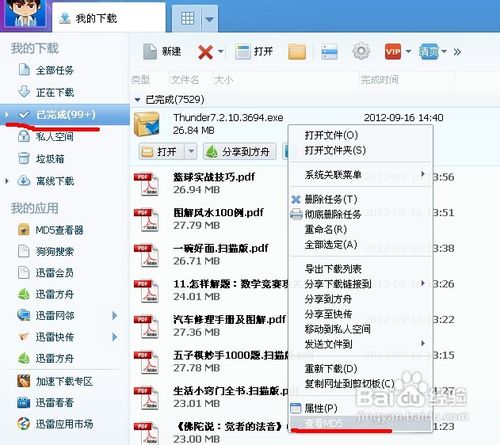Open the 我的下载 tab
This screenshot has width=500, height=445.
(109, 18)
